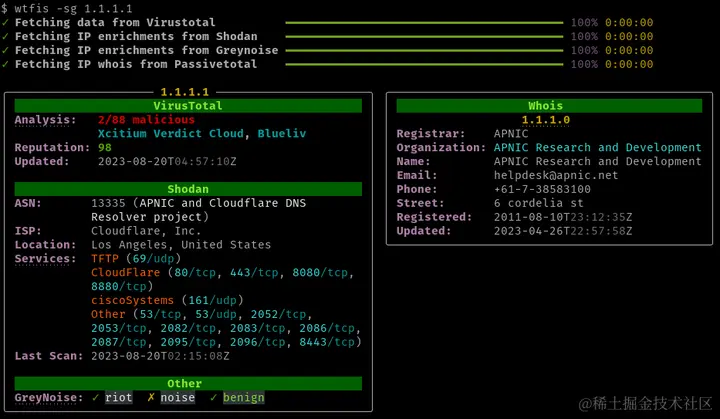Click the 80/tcp port
Screen dimensions: 720x419
click(x=195, y=272)
